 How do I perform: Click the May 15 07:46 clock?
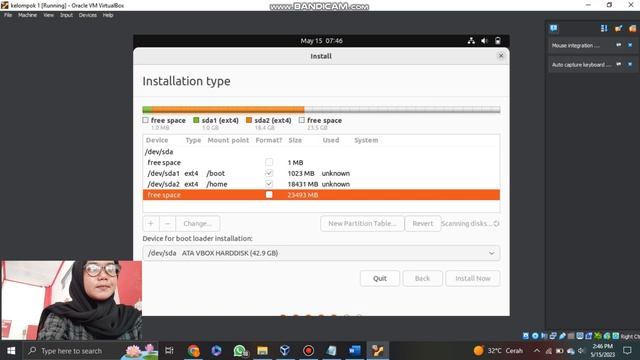(321, 41)
